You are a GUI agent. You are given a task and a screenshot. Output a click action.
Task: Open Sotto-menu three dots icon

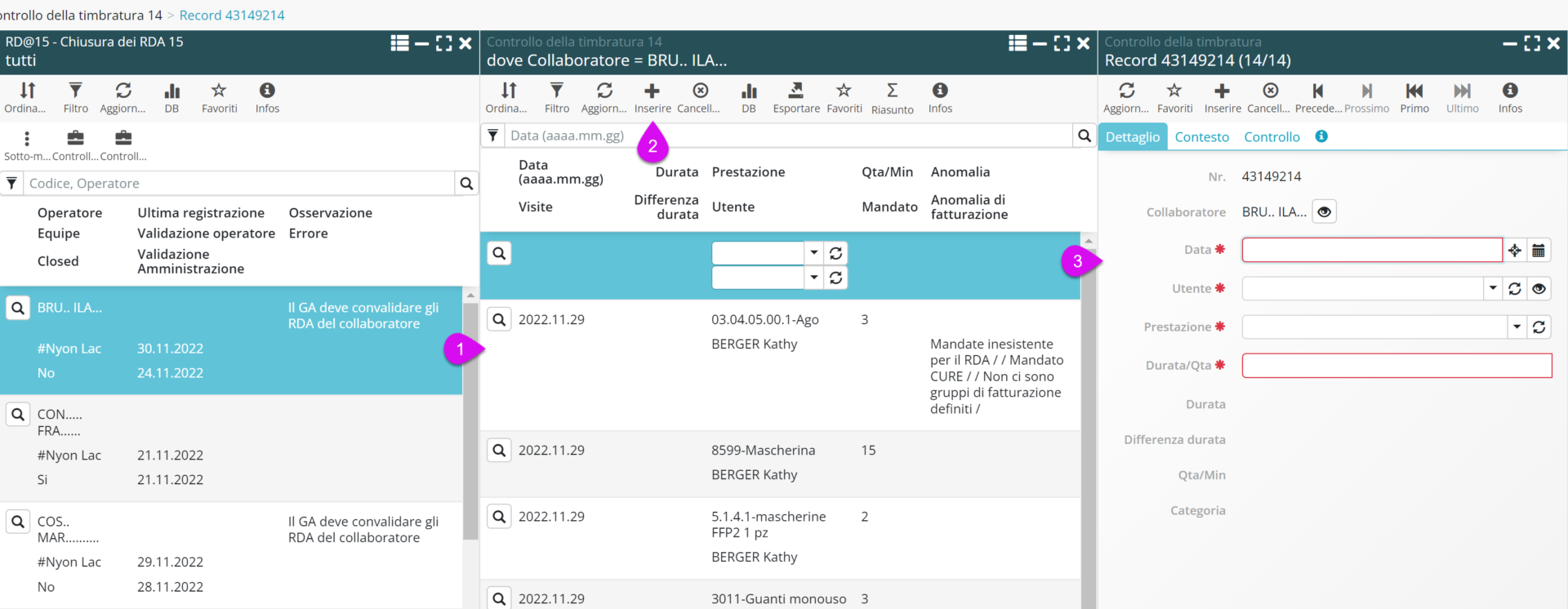(27, 139)
